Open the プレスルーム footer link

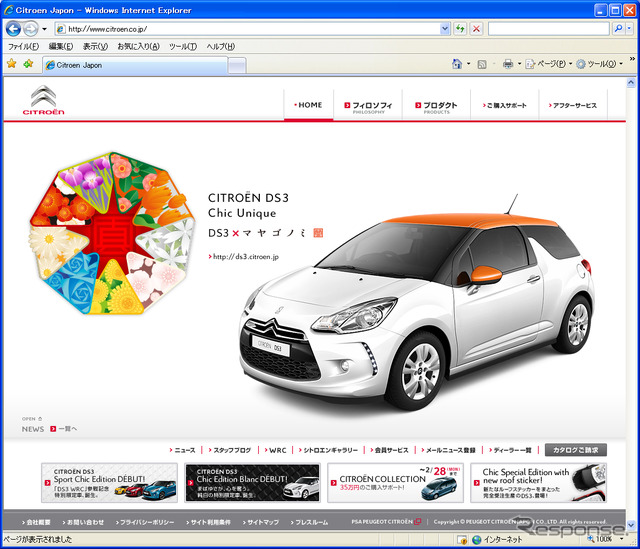click(x=309, y=522)
